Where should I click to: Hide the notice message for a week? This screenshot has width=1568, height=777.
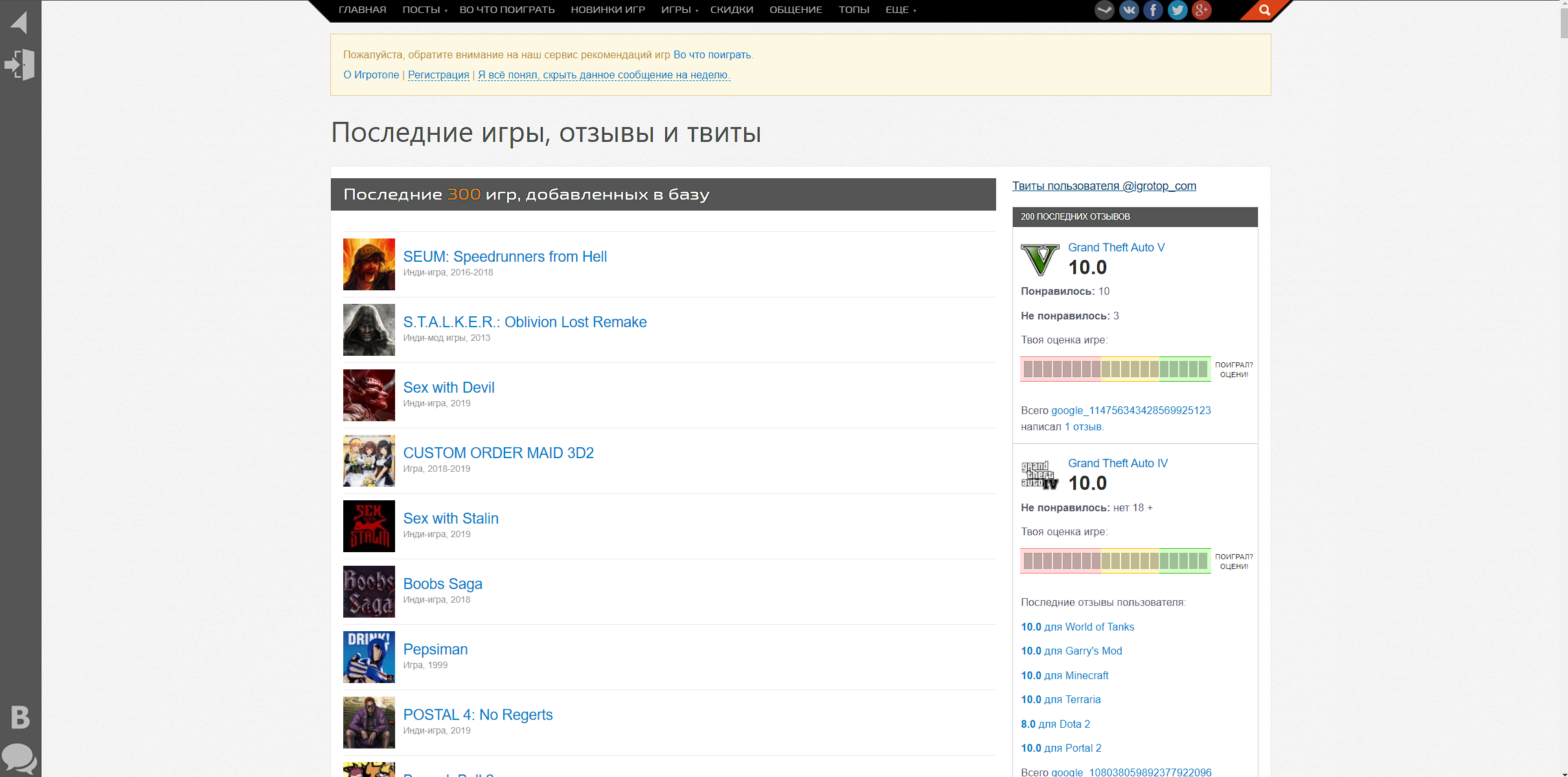[604, 75]
